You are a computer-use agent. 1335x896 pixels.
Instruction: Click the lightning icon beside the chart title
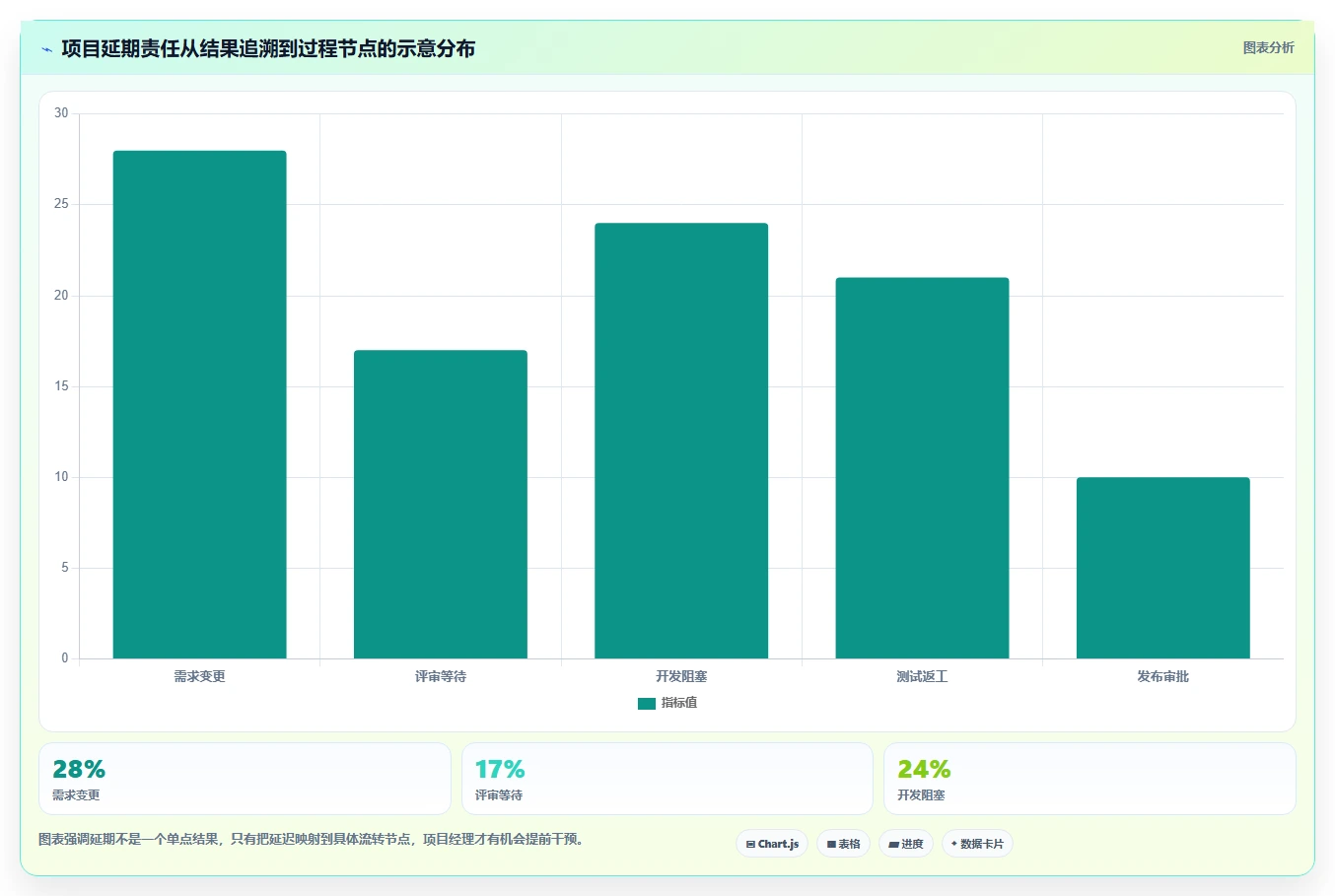tap(46, 49)
